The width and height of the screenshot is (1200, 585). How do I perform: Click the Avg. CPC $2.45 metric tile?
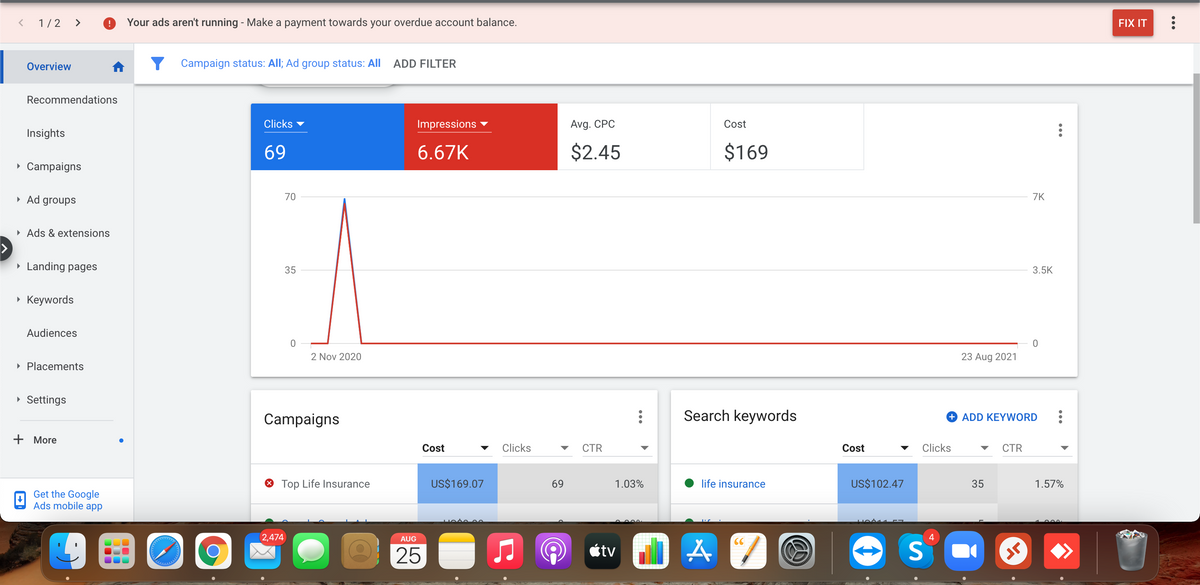tap(633, 137)
